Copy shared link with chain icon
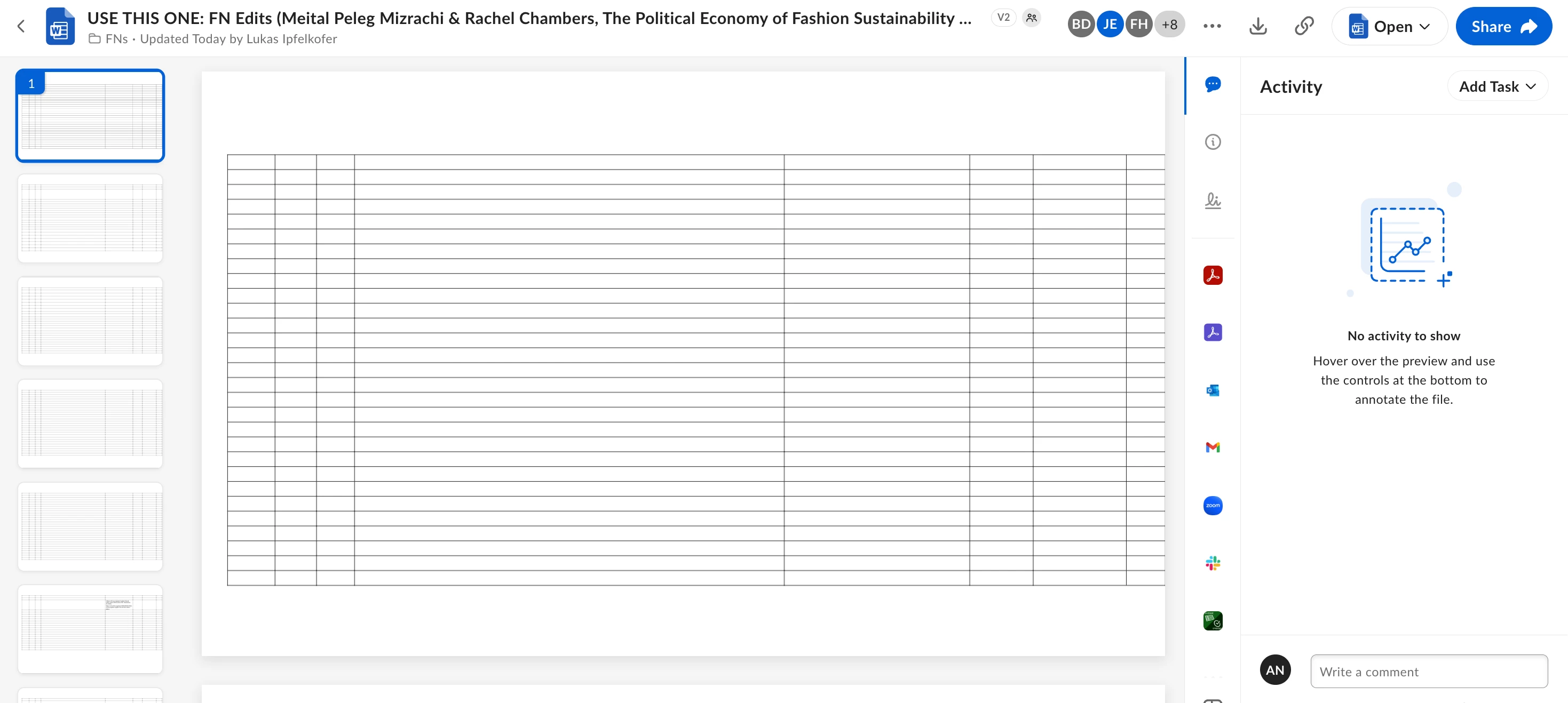Screen dimensions: 1568x703 [1304, 26]
